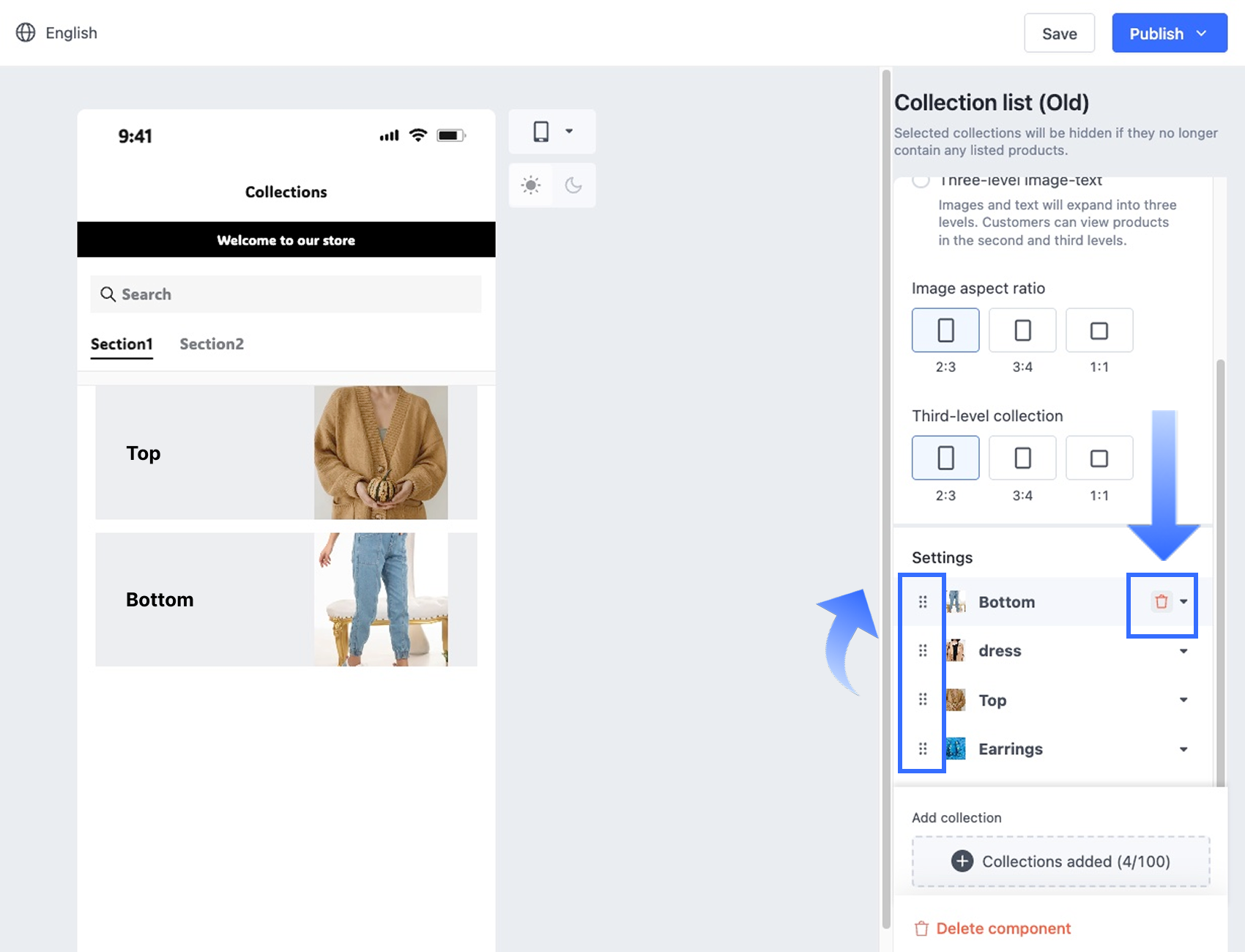Viewport: 1245px width, 952px height.
Task: Set Third-level collection ratio to 1:1
Action: point(1099,458)
